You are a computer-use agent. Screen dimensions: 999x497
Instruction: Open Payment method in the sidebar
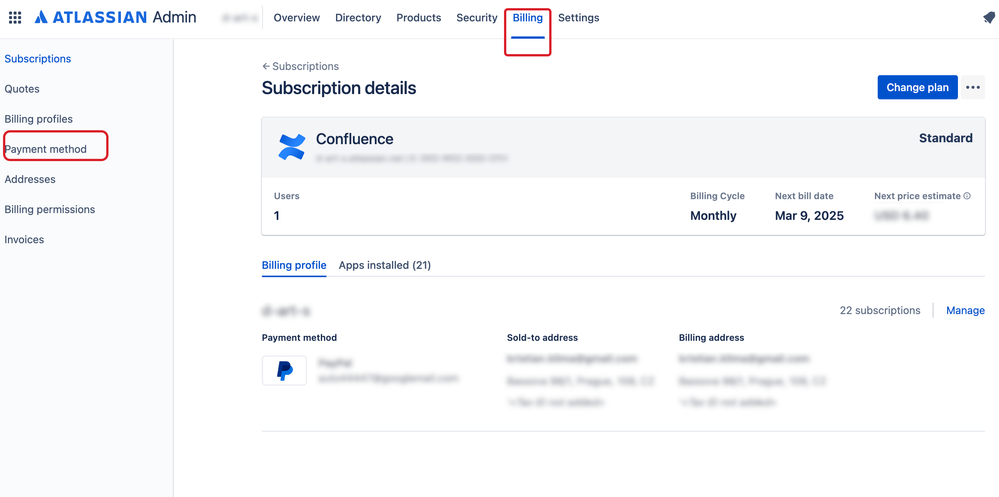pyautogui.click(x=45, y=149)
